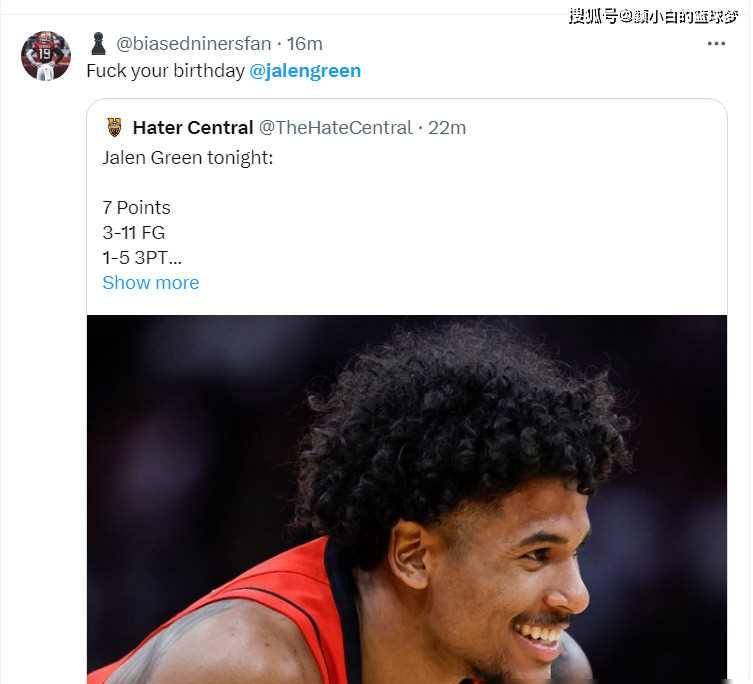Open the @biasedninersfan profile handle

coord(194,44)
